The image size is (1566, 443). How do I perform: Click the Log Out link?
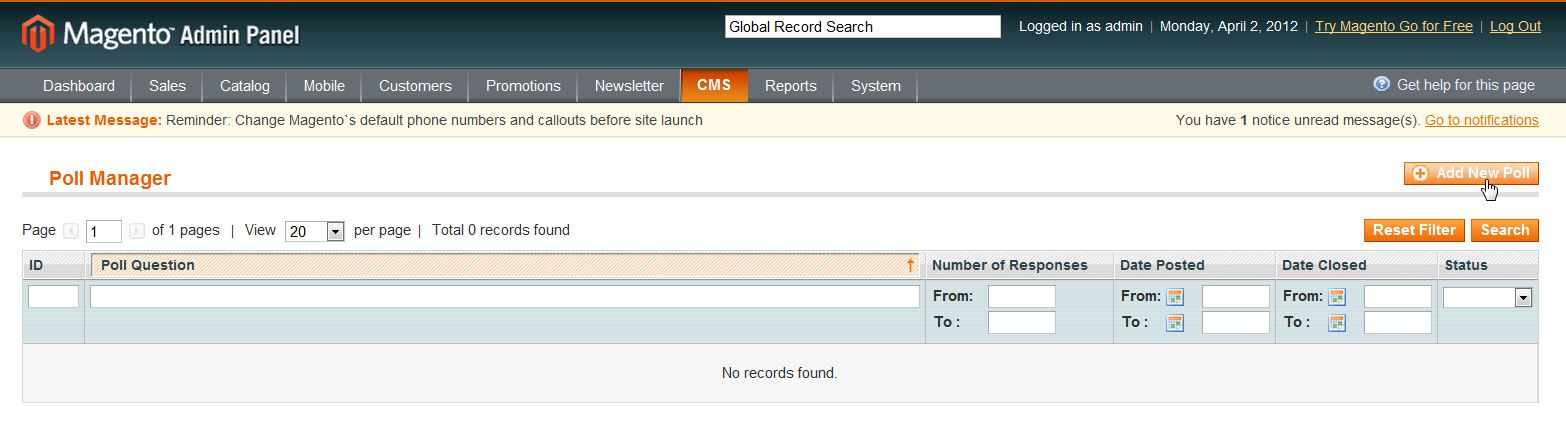[1515, 27]
